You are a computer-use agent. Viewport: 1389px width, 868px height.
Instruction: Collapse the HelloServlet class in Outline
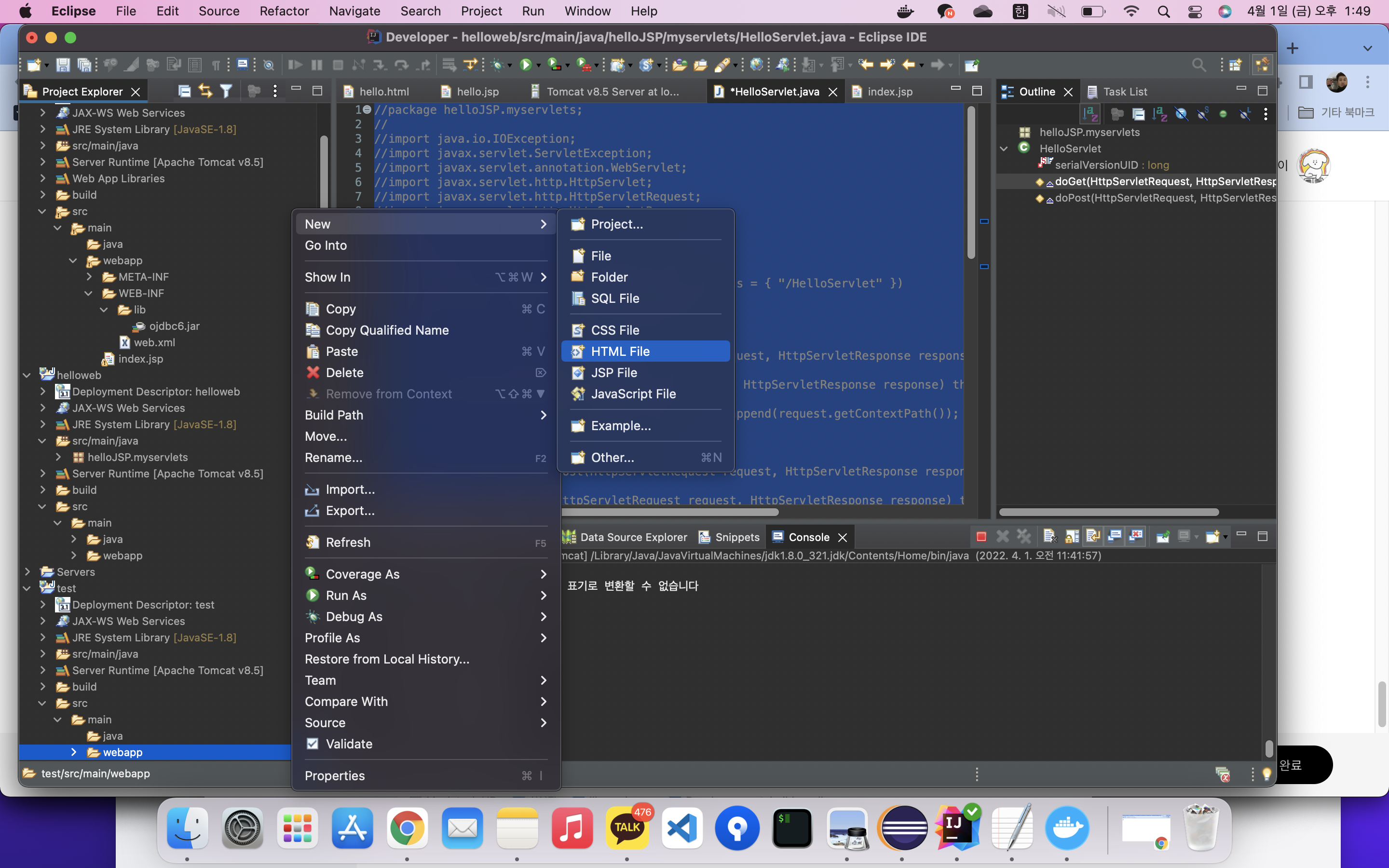tap(1003, 149)
